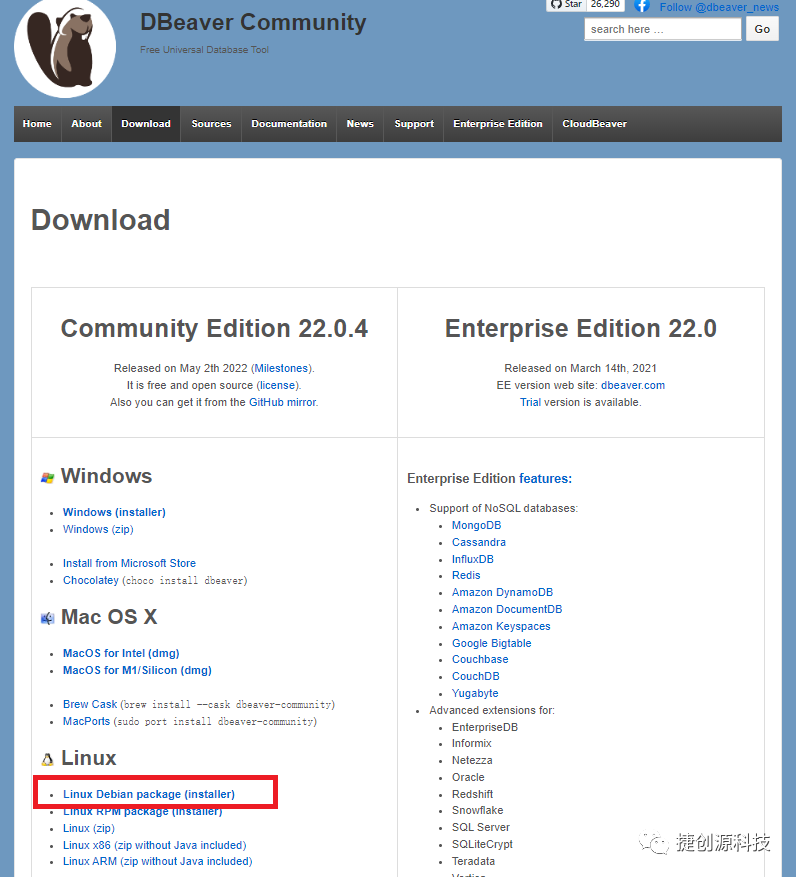
Task: Open the Chocolatey link
Action: [x=91, y=580]
